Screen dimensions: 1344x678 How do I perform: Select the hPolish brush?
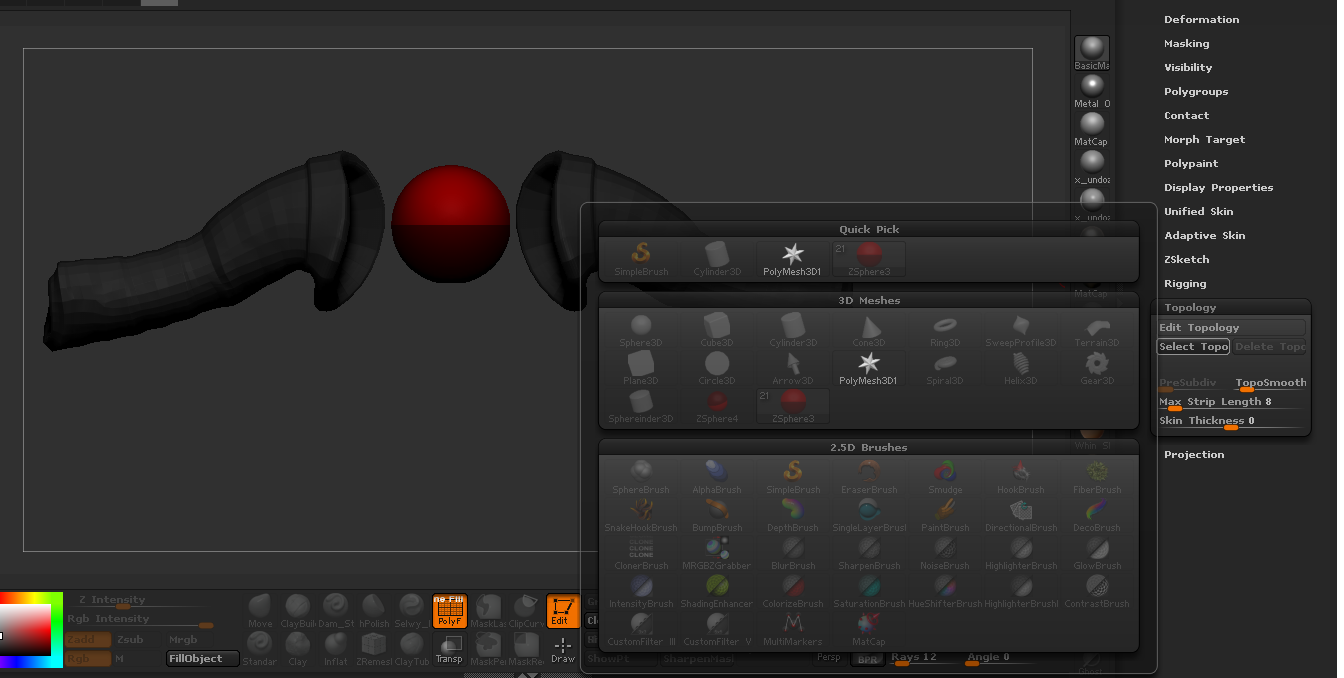374,607
